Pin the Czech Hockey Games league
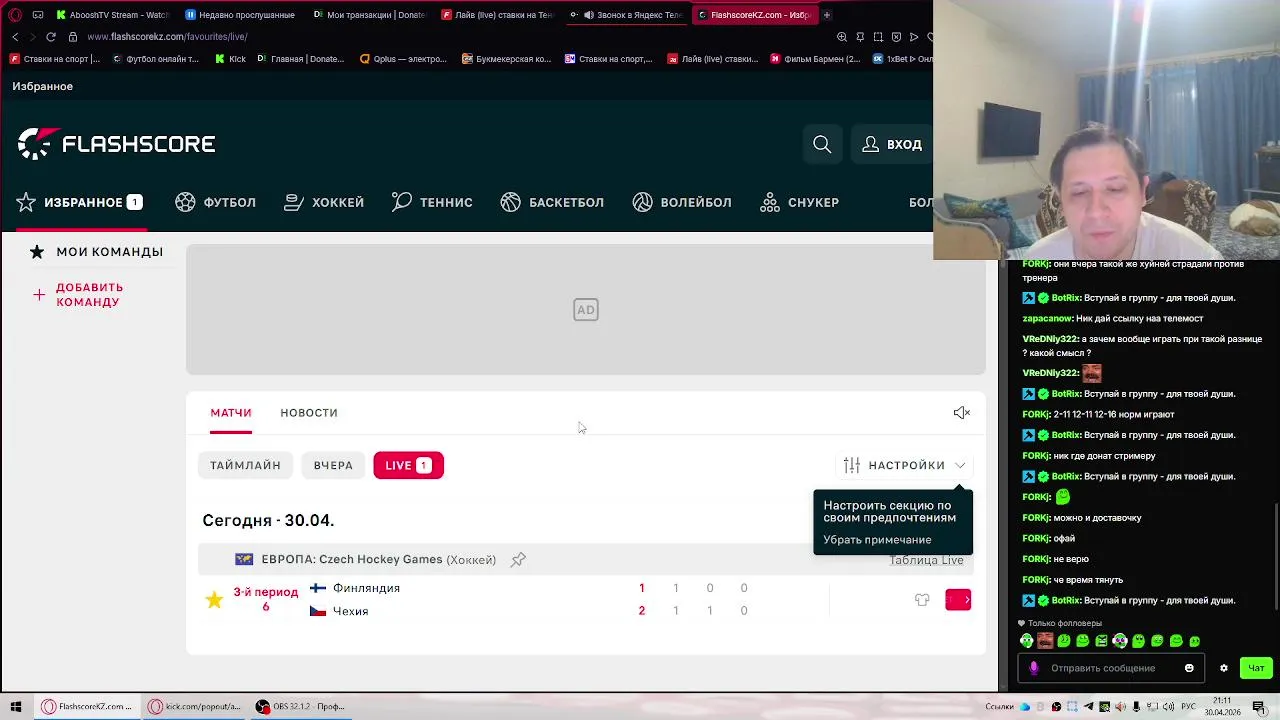 coord(518,560)
